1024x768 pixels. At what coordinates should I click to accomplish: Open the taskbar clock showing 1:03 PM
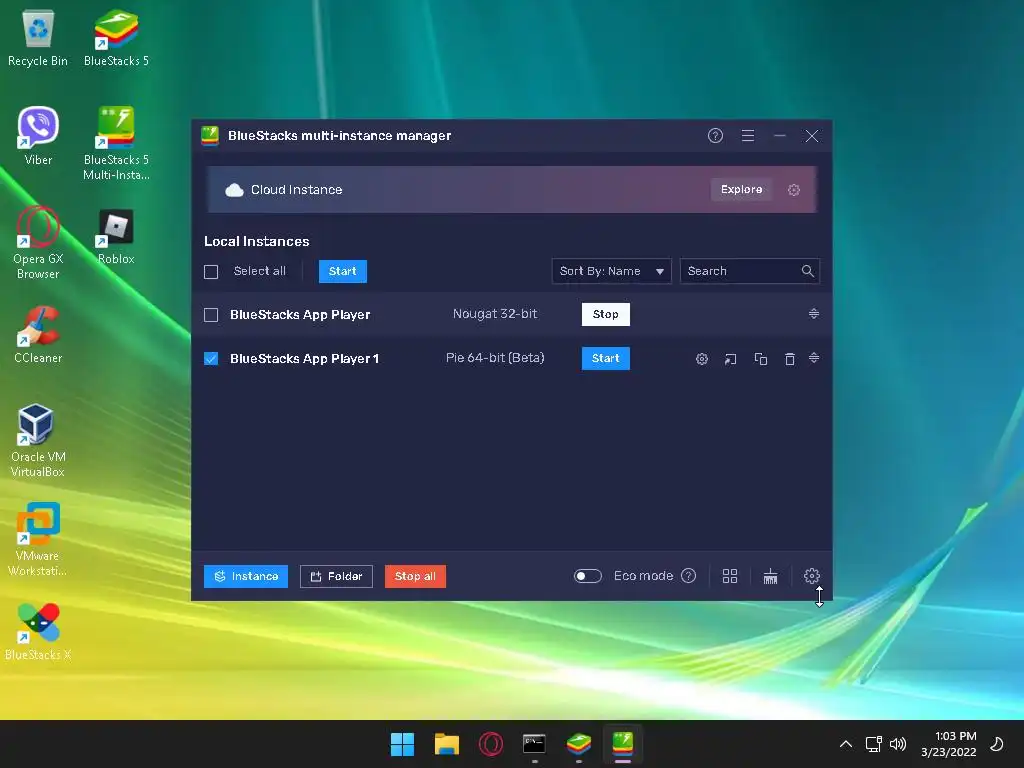point(949,744)
